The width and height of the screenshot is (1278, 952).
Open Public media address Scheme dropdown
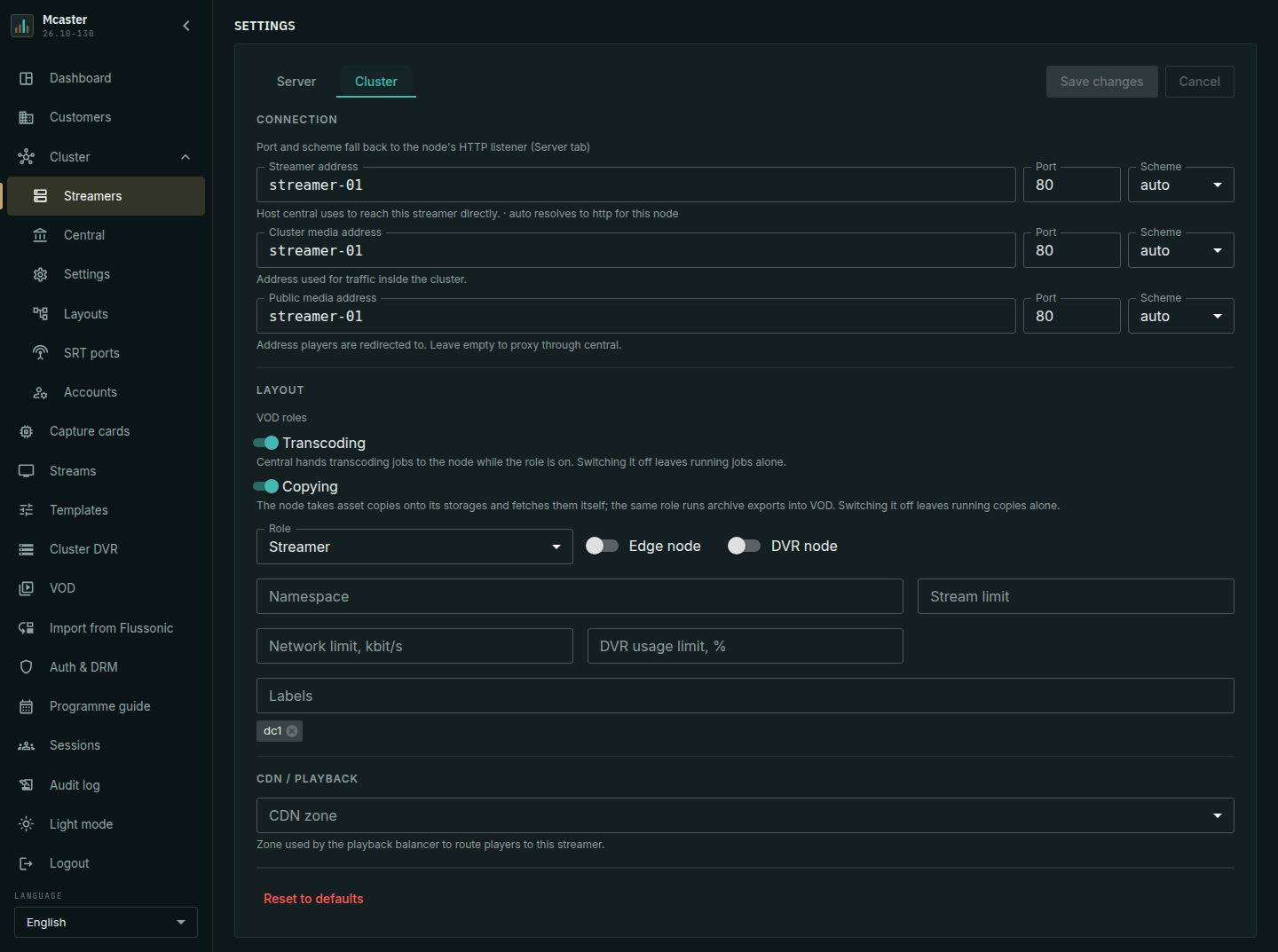click(1180, 316)
